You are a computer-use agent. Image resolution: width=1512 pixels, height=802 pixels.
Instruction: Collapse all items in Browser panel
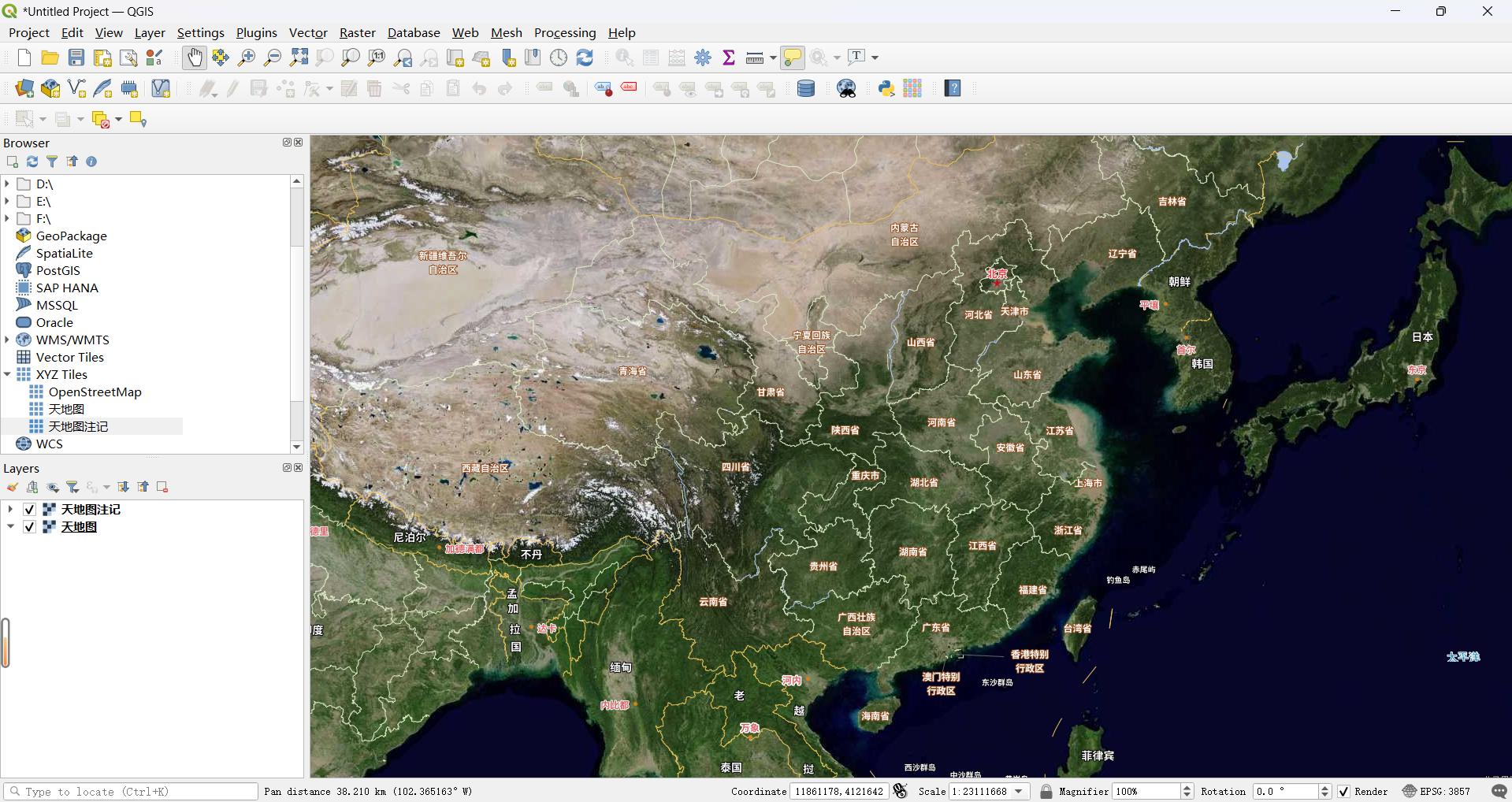(x=72, y=162)
